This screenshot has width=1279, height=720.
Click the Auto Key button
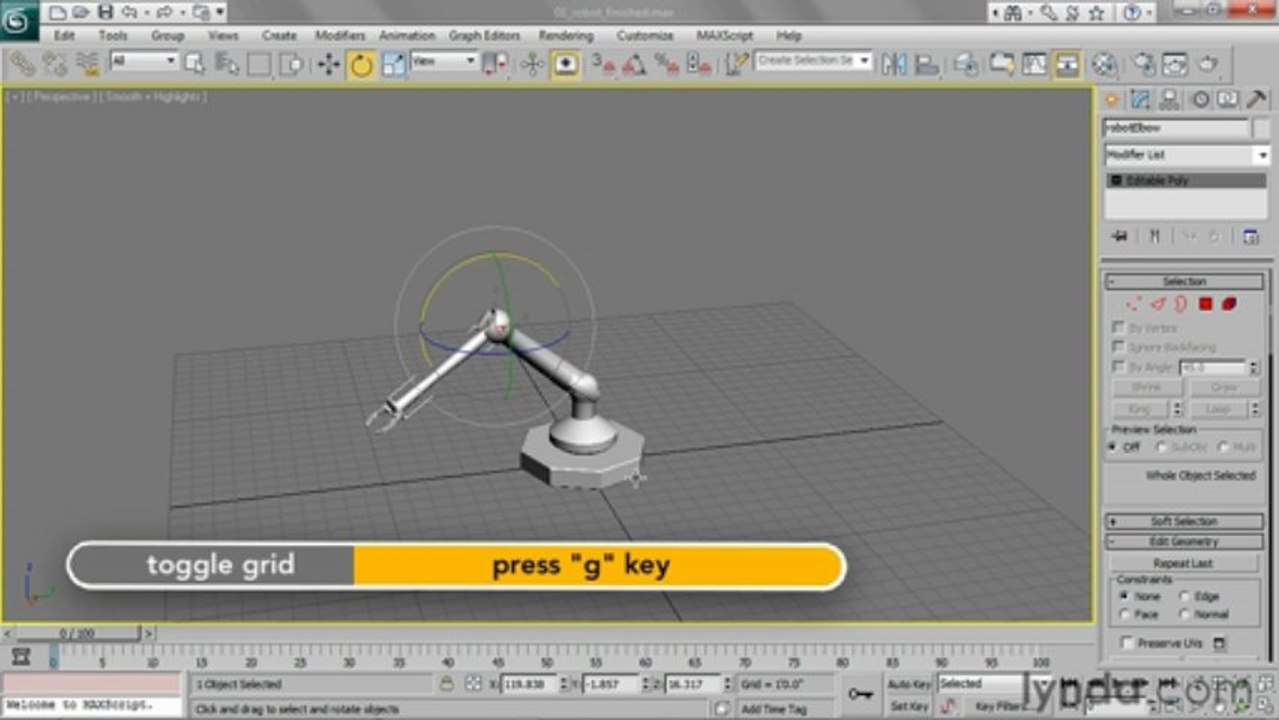coord(908,684)
